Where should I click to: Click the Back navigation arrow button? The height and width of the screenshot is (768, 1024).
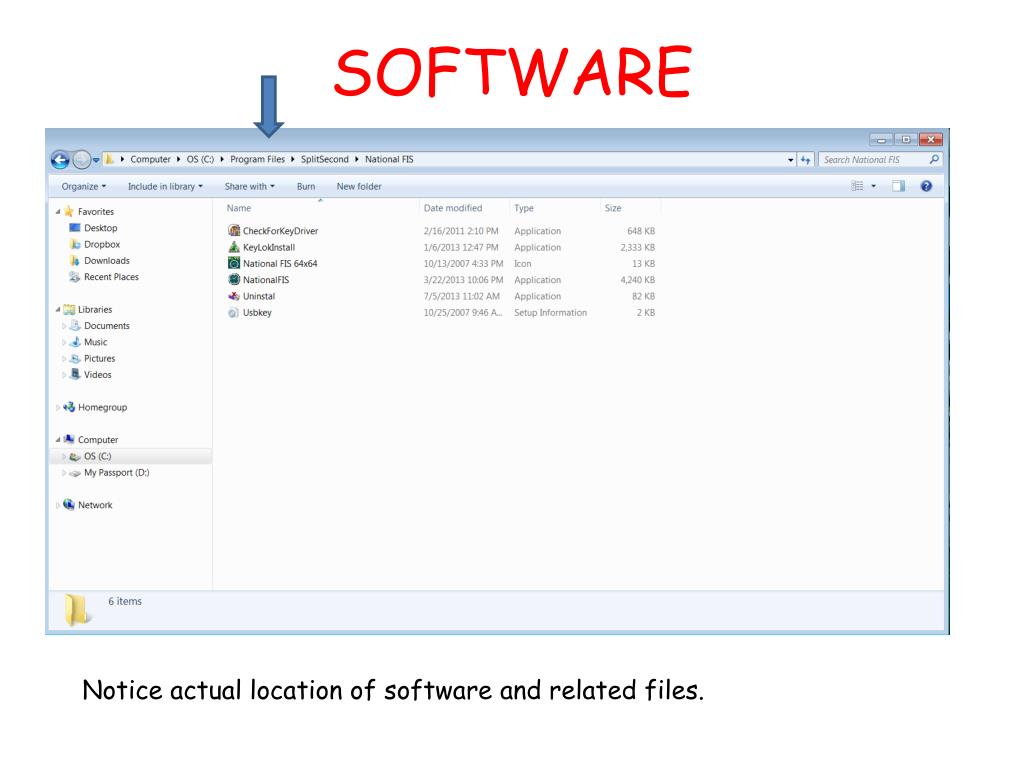point(60,159)
